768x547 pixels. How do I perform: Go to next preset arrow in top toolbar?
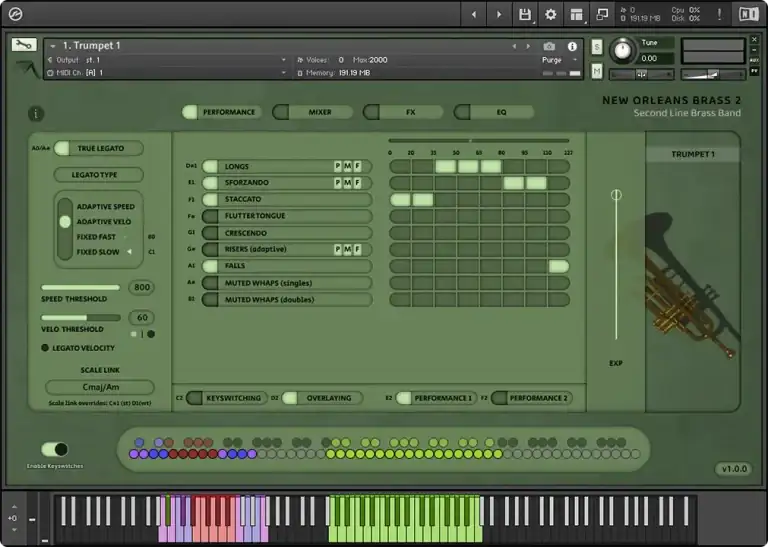pos(499,15)
